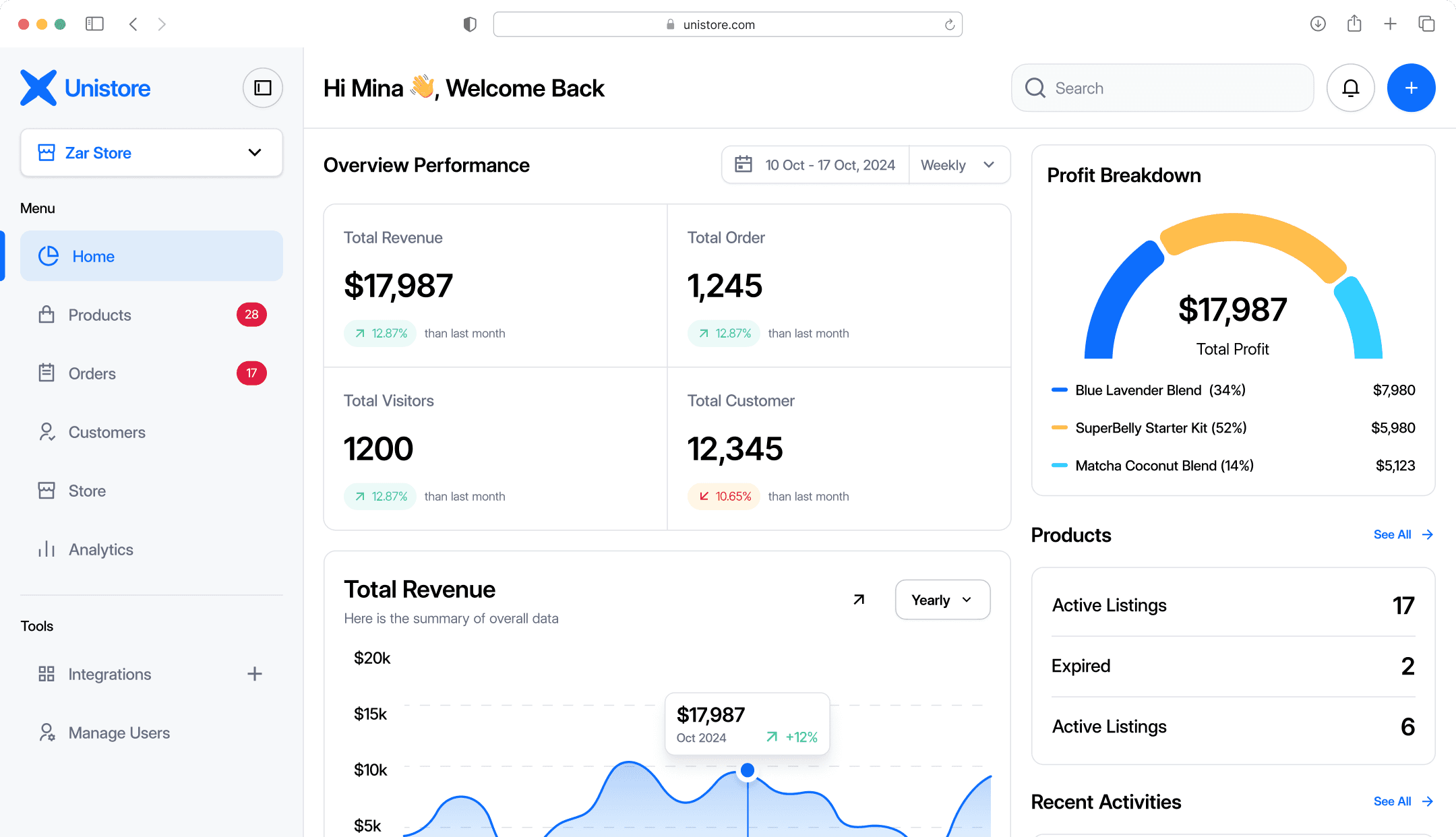Click the Total Visitors 12.87% growth chip
Viewport: 1456px width, 837px height.
380,497
